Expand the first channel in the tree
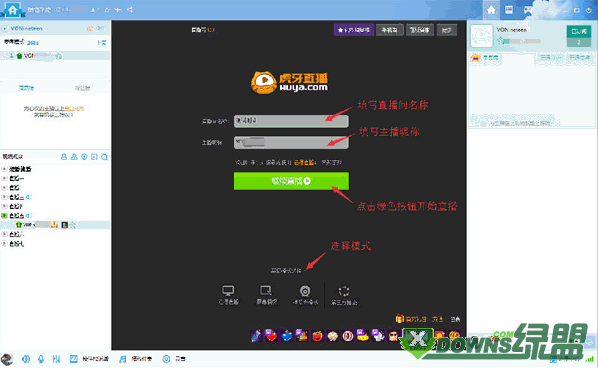598x368 pixels. (x=4, y=169)
